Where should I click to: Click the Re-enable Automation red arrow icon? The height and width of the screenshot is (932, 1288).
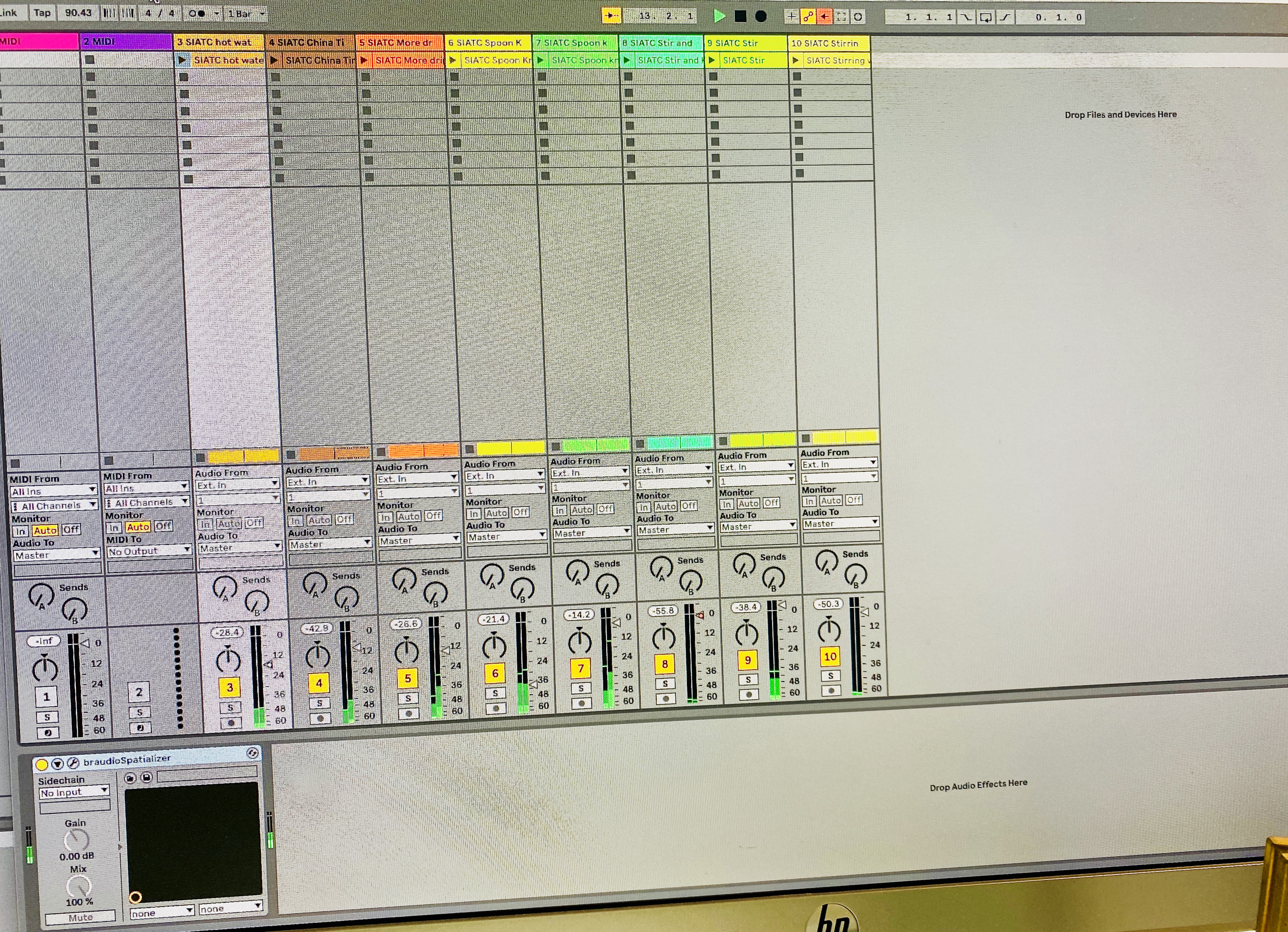pyautogui.click(x=824, y=17)
